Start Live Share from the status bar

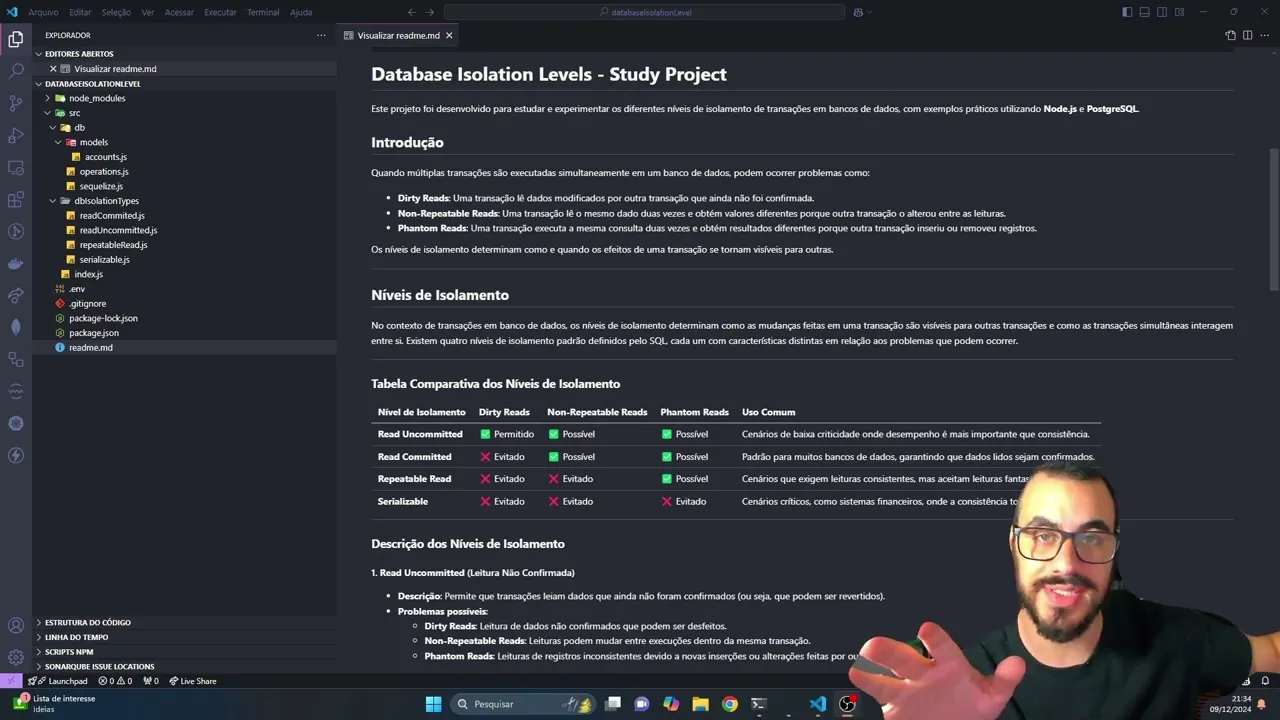(193, 681)
